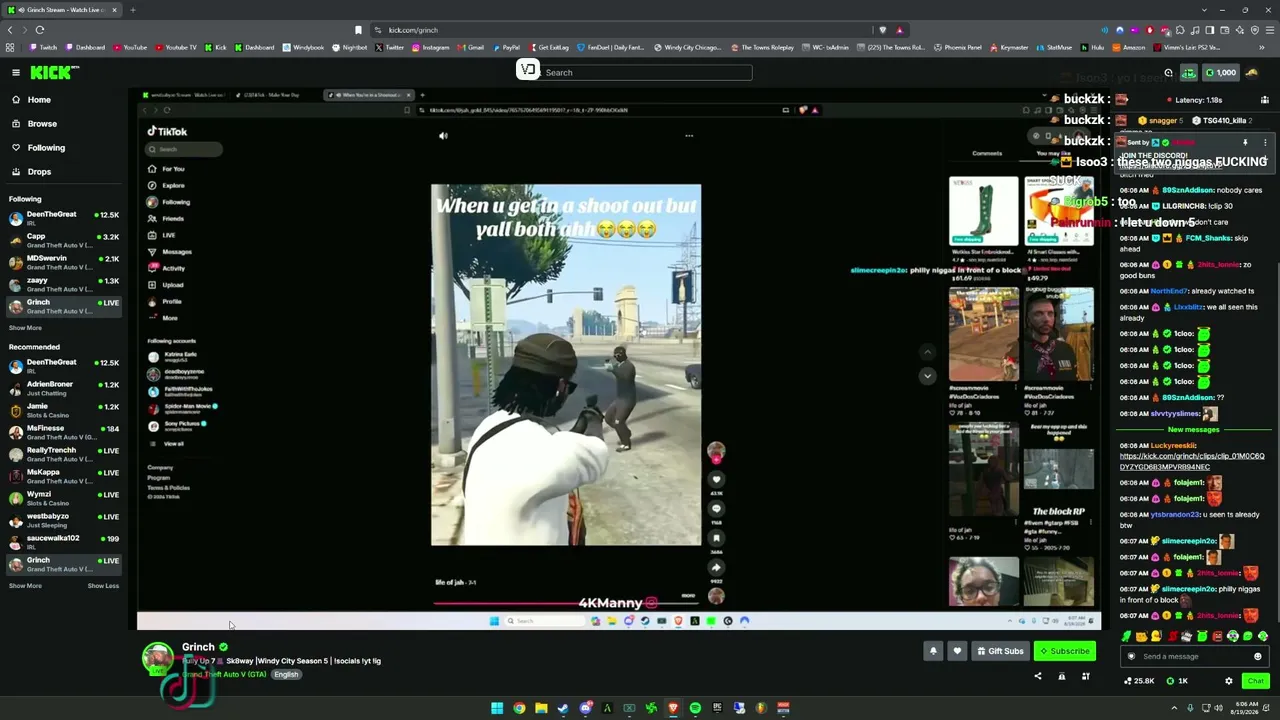Open AdrienBroner in Recommended channels
The image size is (1280, 720).
tap(64, 388)
